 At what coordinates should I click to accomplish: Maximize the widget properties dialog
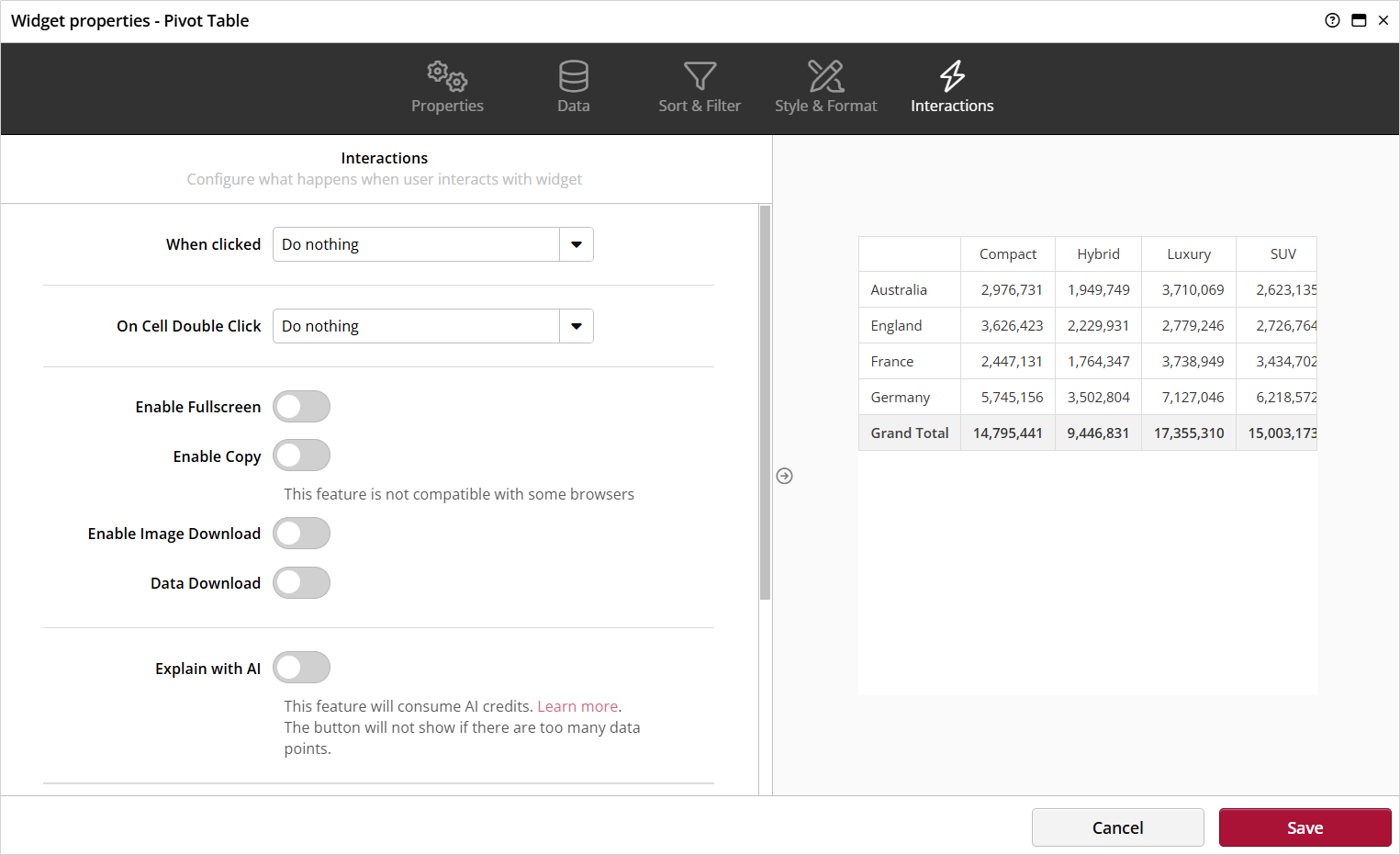(1359, 20)
